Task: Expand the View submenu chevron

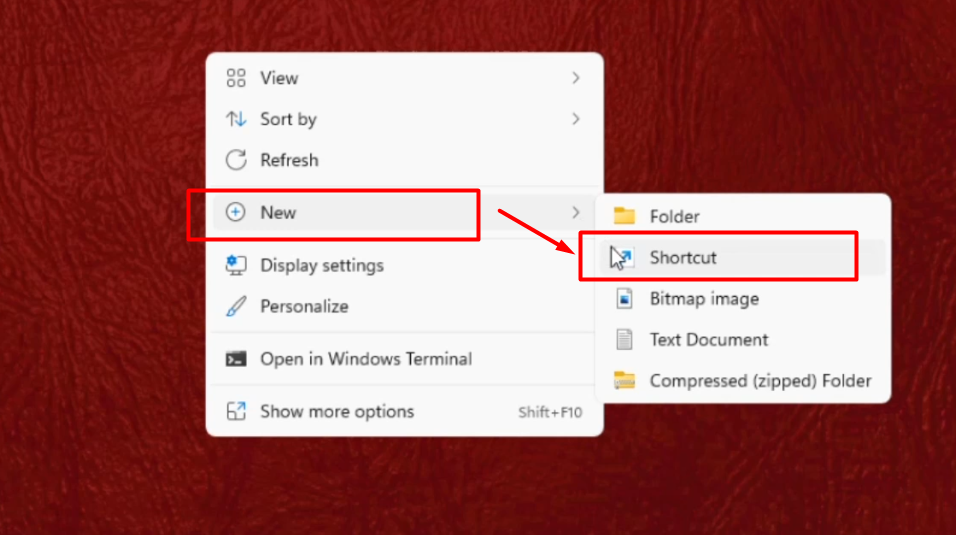Action: (576, 78)
